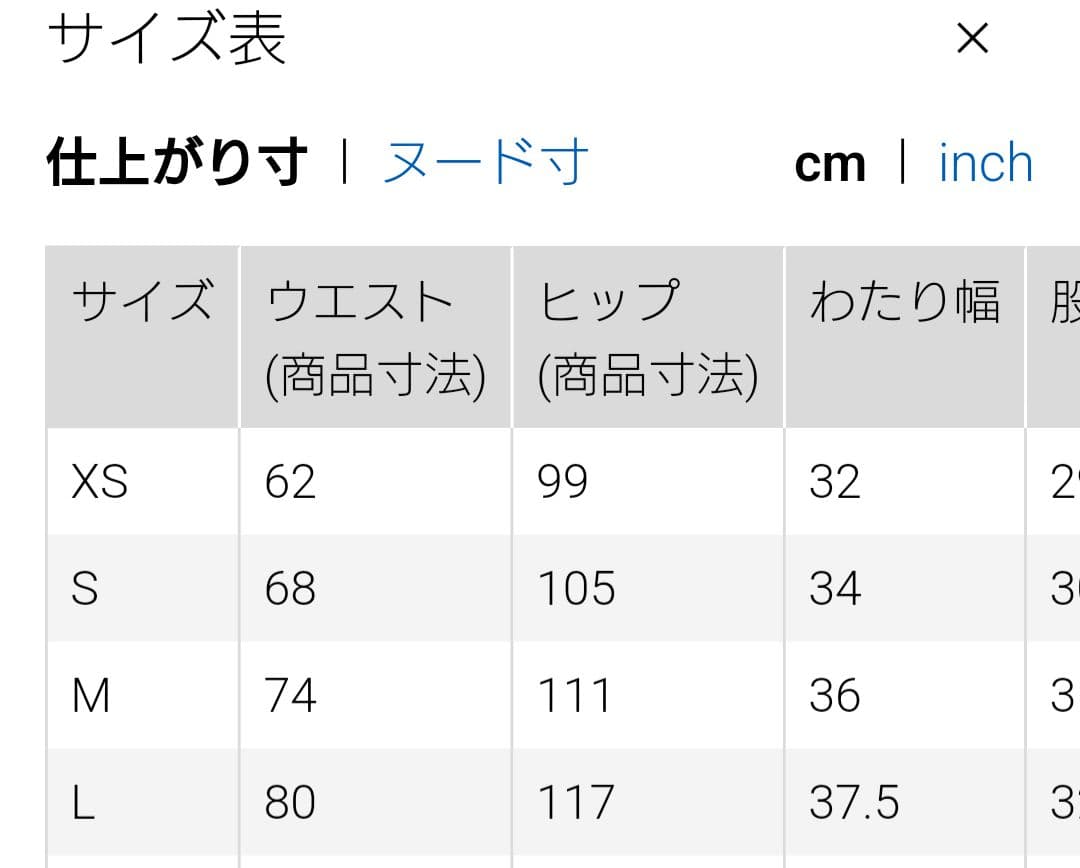1080x868 pixels.
Task: Click waist value 62 for XS
Action: [290, 482]
